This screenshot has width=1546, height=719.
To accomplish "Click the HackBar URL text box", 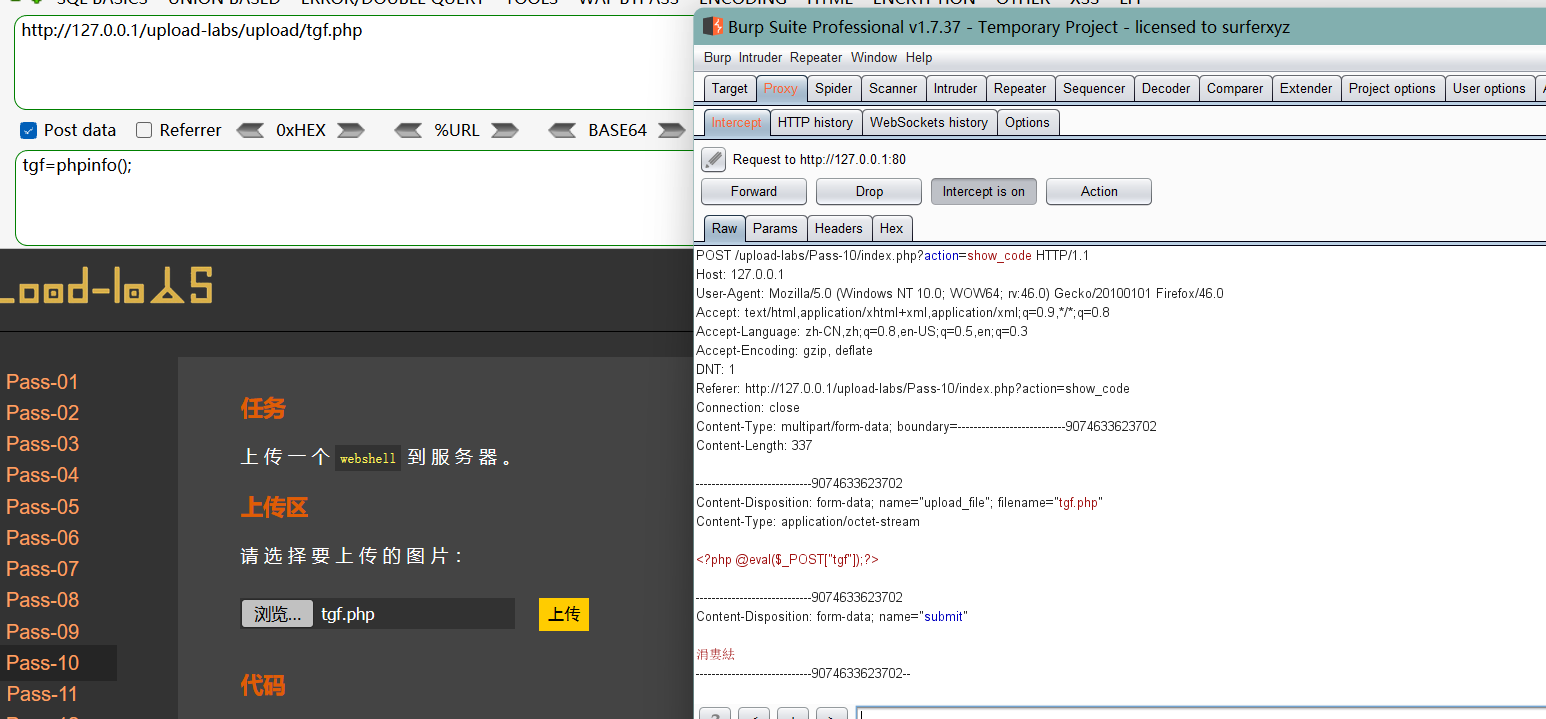I will tap(352, 62).
